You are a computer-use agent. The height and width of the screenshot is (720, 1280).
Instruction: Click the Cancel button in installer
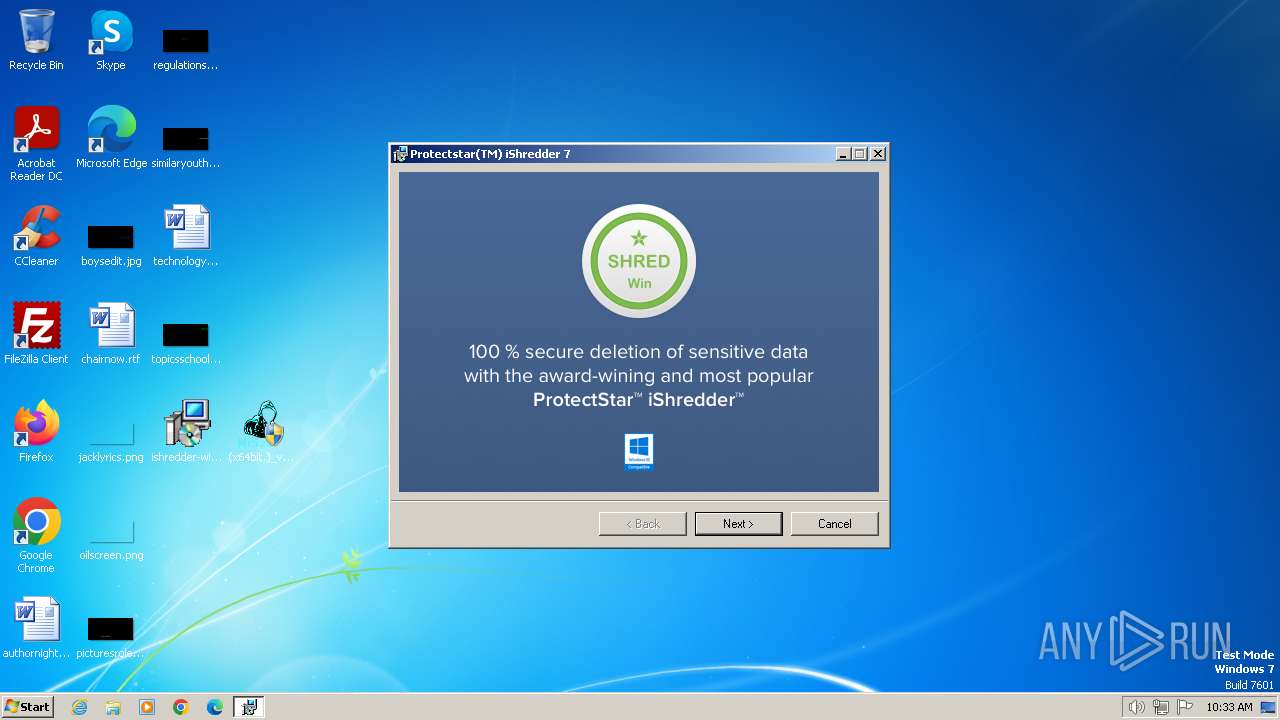834,524
